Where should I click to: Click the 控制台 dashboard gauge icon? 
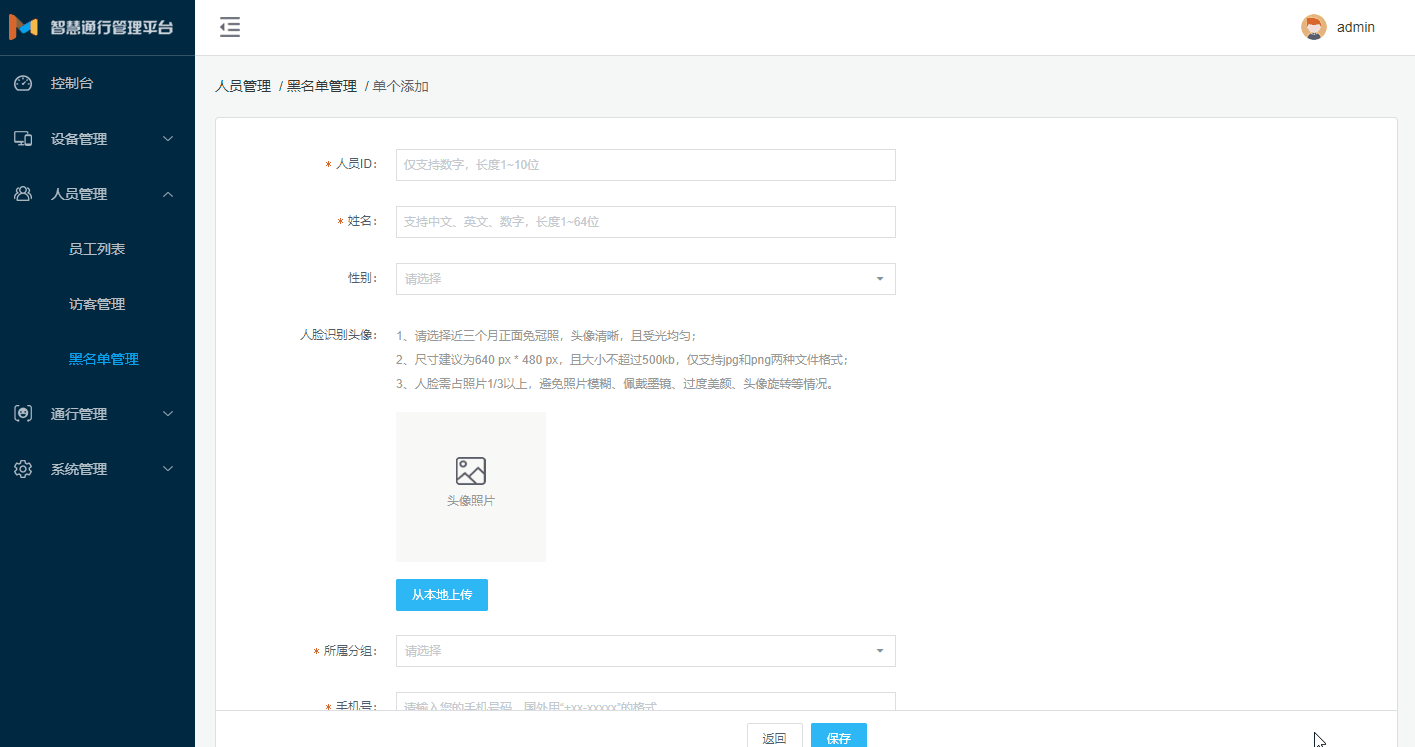(23, 84)
